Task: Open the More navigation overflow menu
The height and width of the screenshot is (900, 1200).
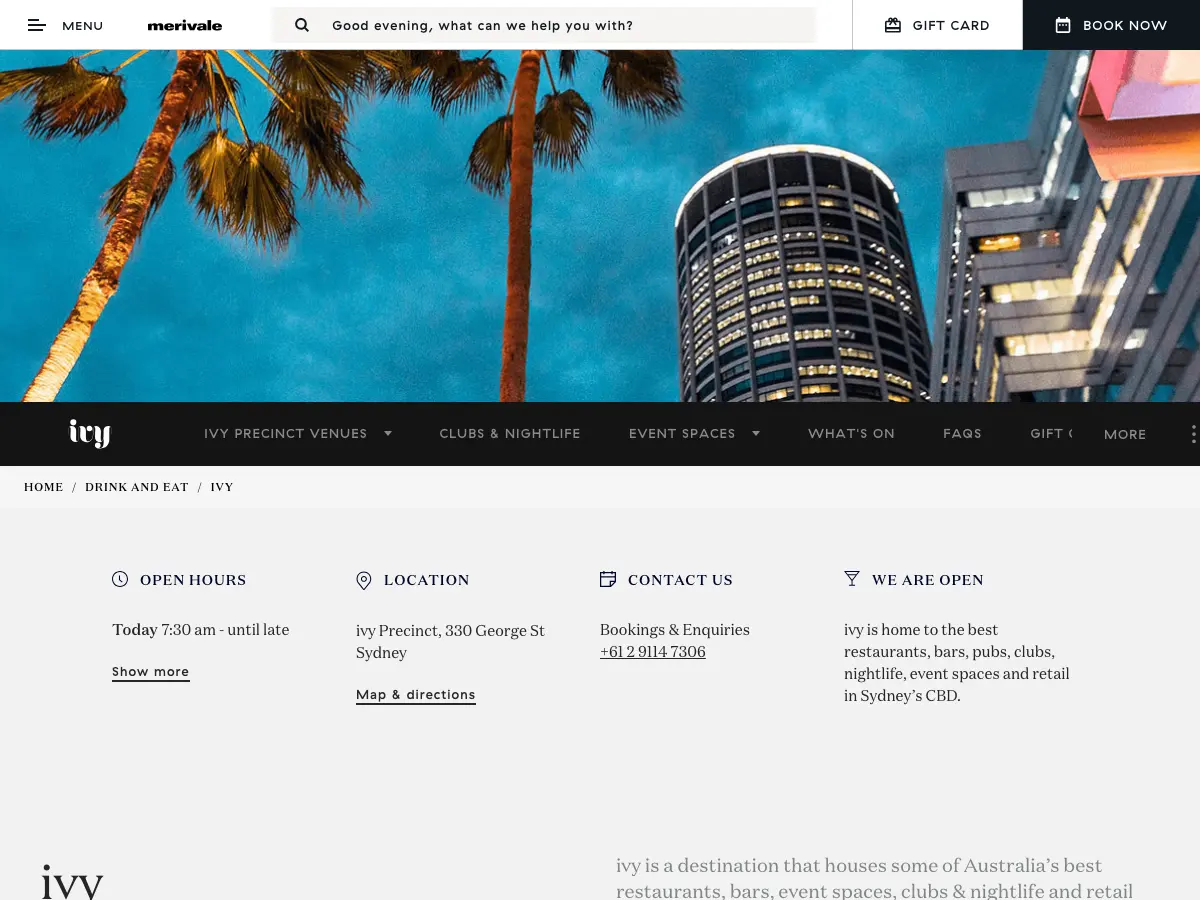Action: click(1125, 434)
